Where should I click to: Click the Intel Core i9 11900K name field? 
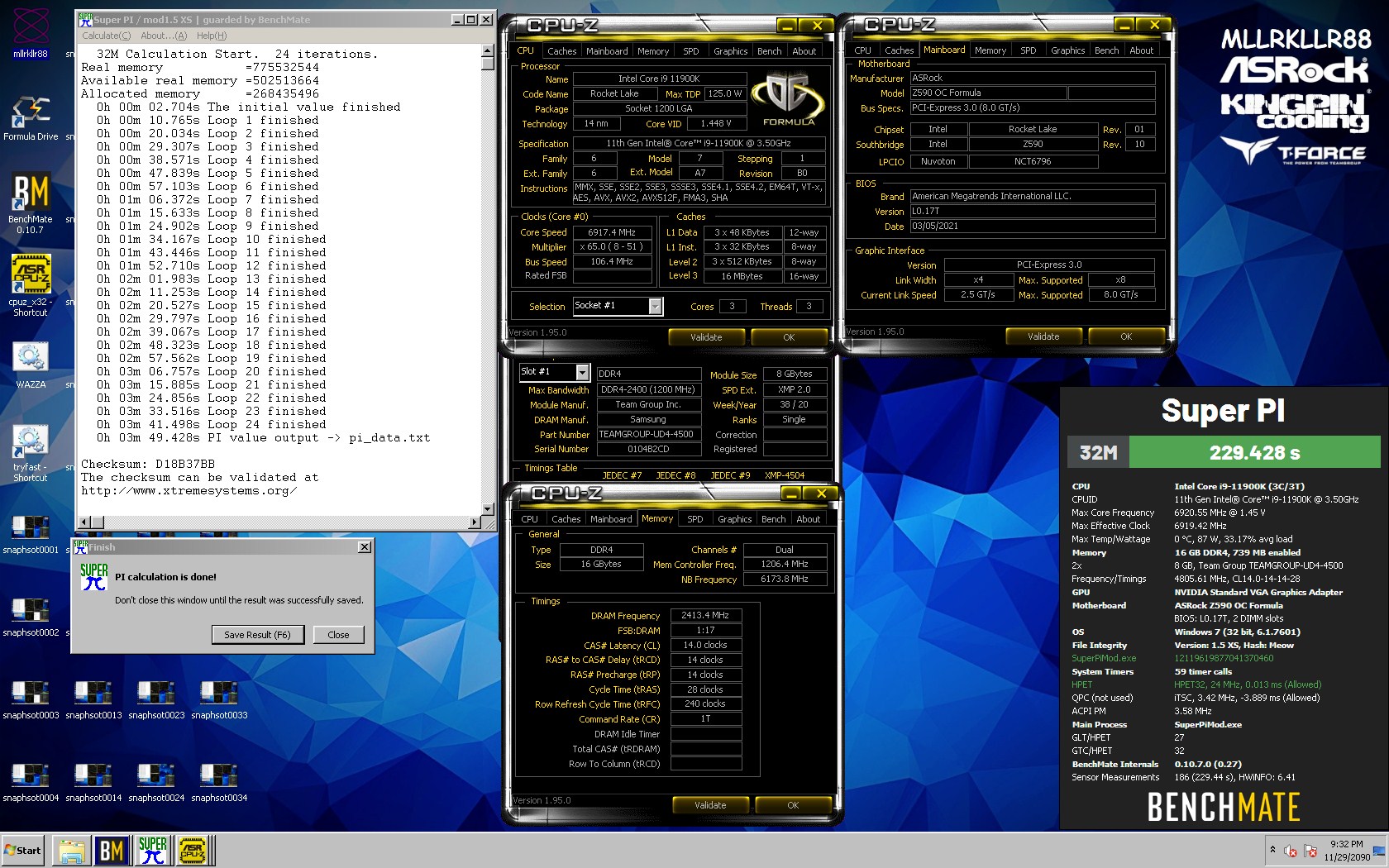pyautogui.click(x=658, y=79)
